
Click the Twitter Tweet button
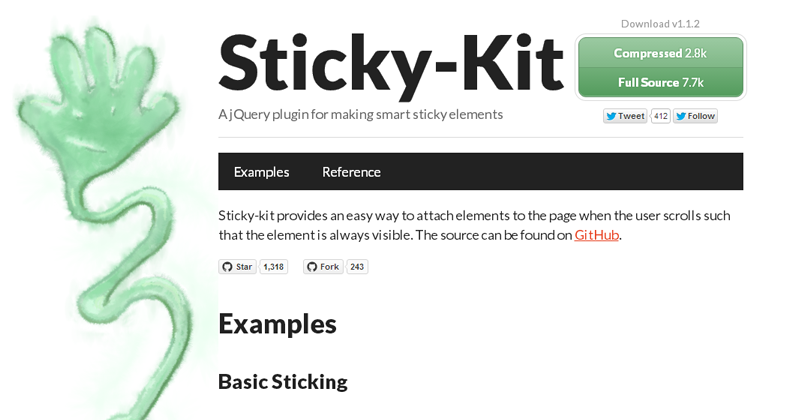pos(625,116)
